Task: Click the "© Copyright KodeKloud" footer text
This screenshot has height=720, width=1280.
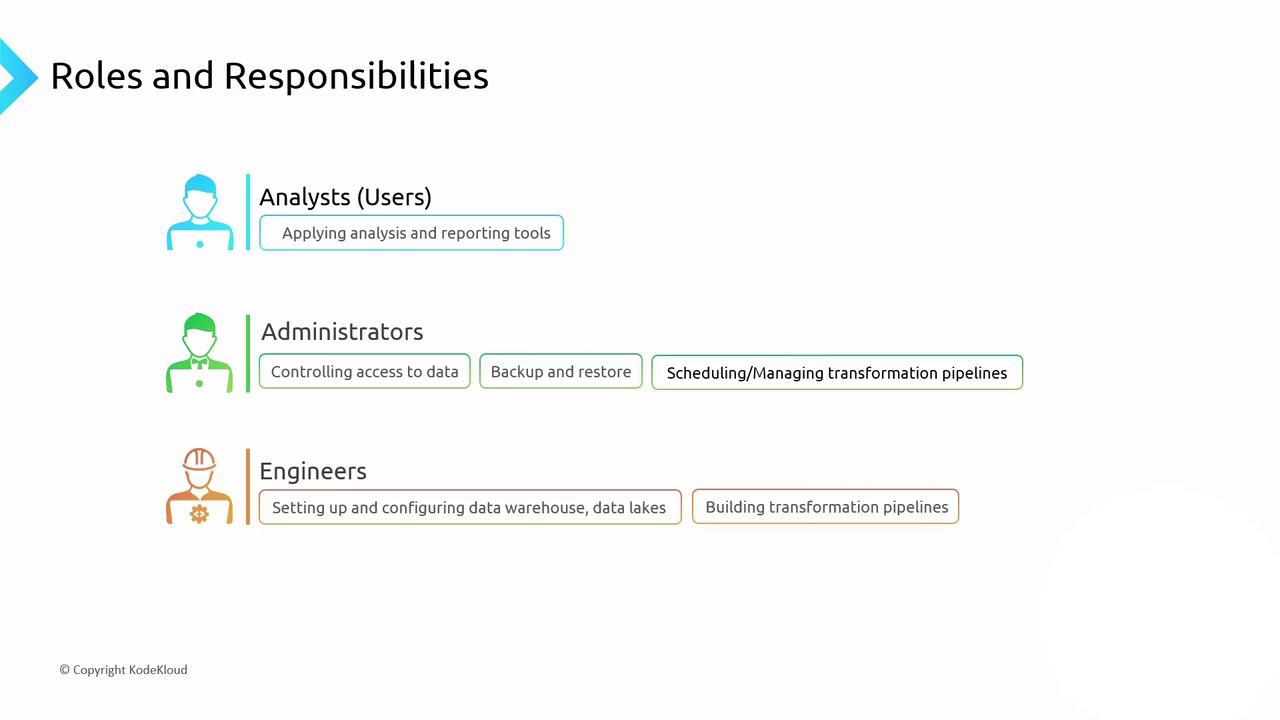Action: (123, 670)
